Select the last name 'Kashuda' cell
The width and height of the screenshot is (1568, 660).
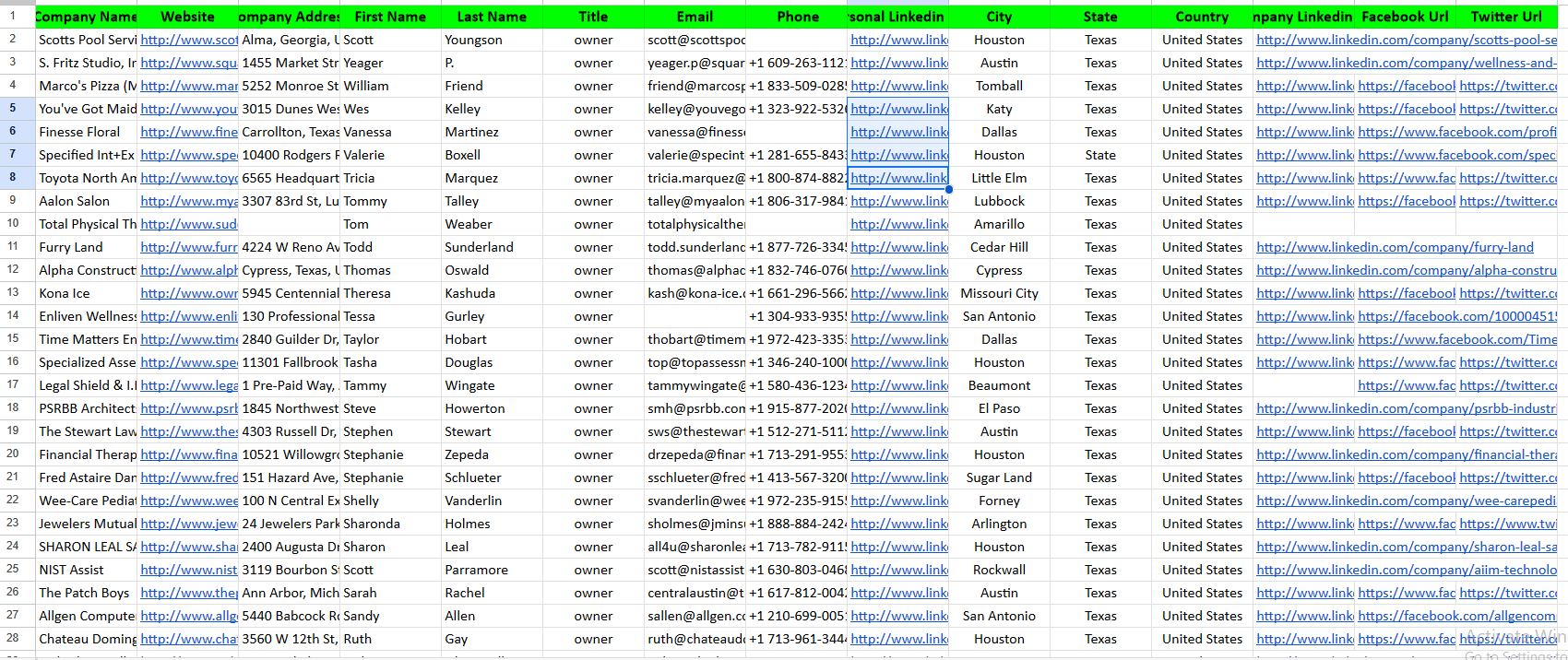click(x=492, y=293)
